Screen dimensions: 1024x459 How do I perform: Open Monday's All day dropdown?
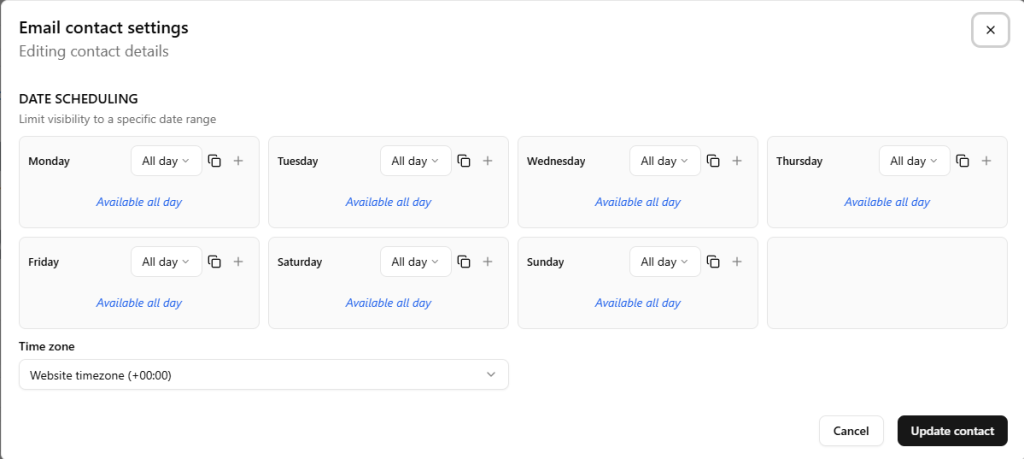click(166, 161)
